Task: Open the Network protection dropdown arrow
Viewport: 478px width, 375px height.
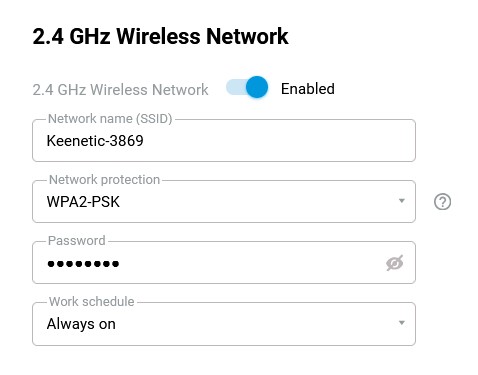Action: coord(402,201)
